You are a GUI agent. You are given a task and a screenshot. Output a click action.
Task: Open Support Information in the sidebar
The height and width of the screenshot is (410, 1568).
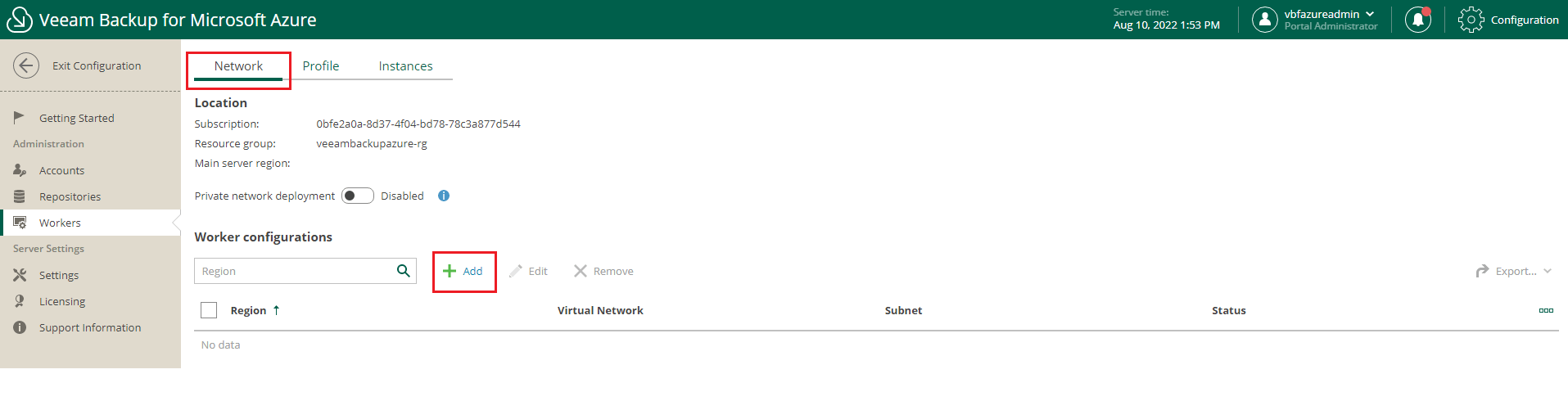(x=90, y=327)
